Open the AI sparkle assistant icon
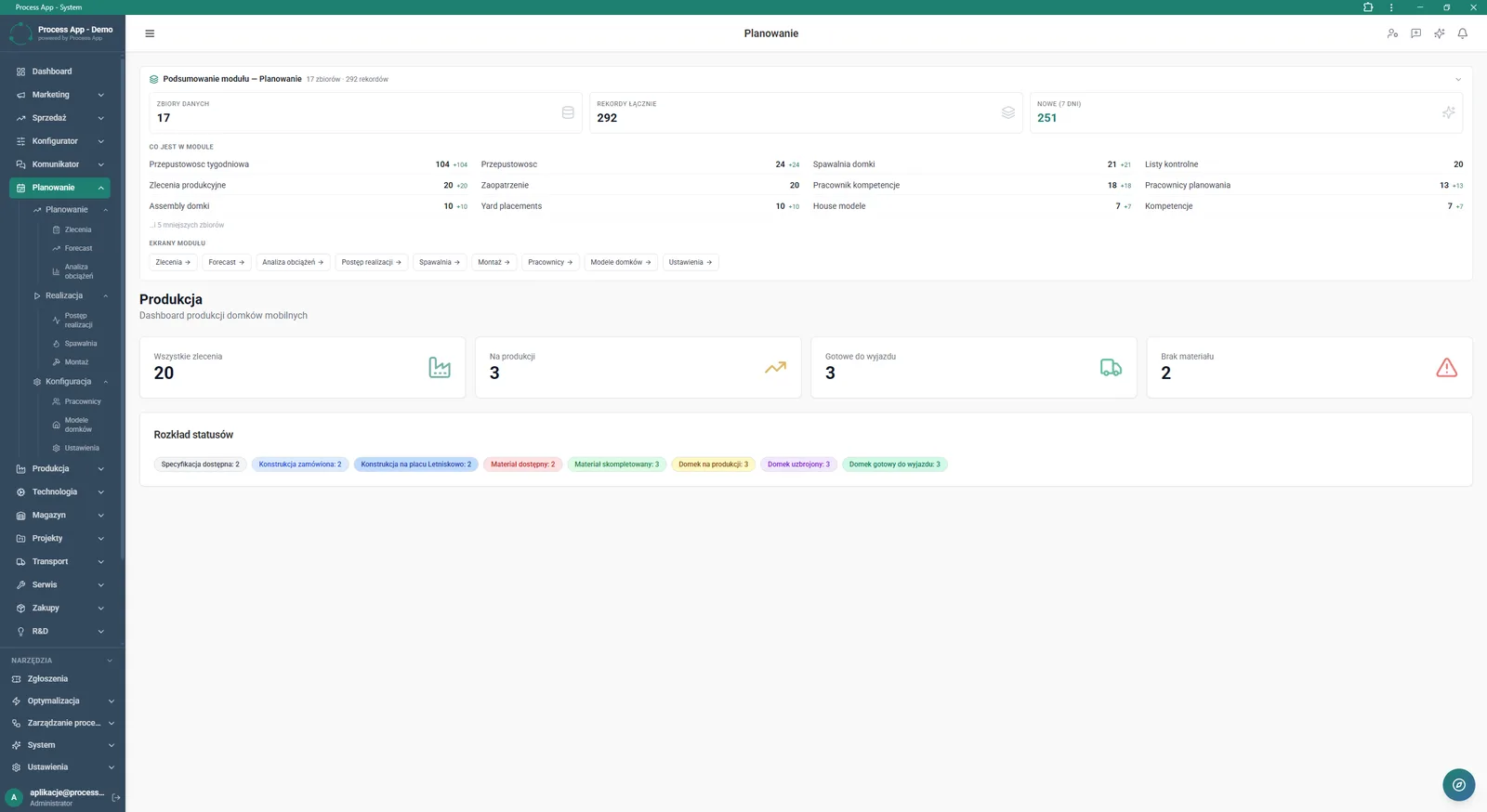 pyautogui.click(x=1439, y=33)
